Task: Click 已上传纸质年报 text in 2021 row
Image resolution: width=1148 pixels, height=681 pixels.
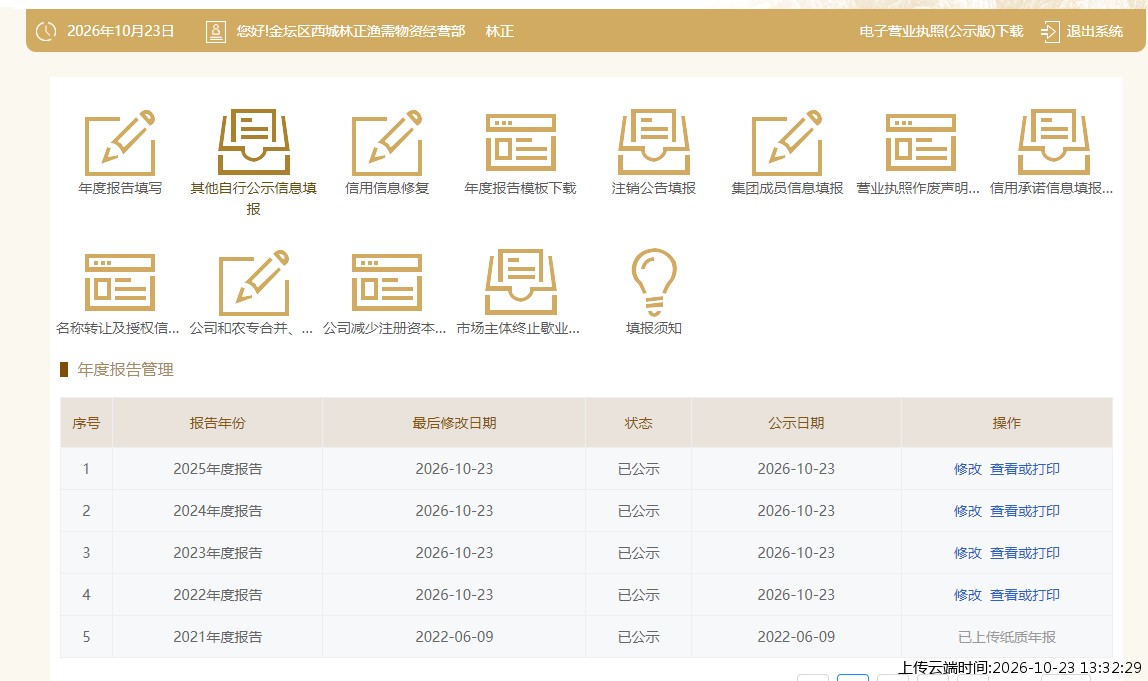Action: (1007, 637)
